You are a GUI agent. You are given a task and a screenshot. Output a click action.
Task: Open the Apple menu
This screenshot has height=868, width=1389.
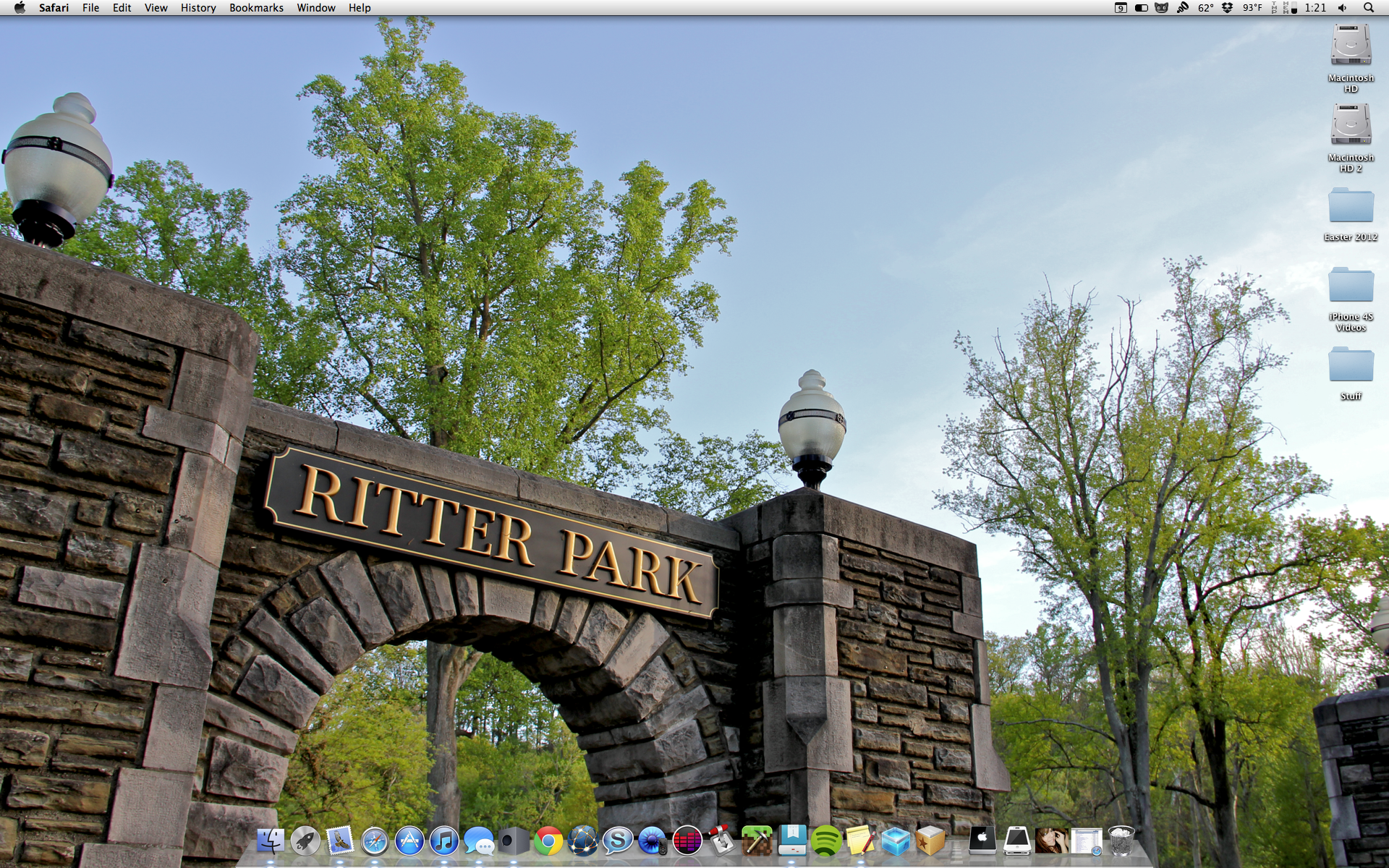click(20, 8)
